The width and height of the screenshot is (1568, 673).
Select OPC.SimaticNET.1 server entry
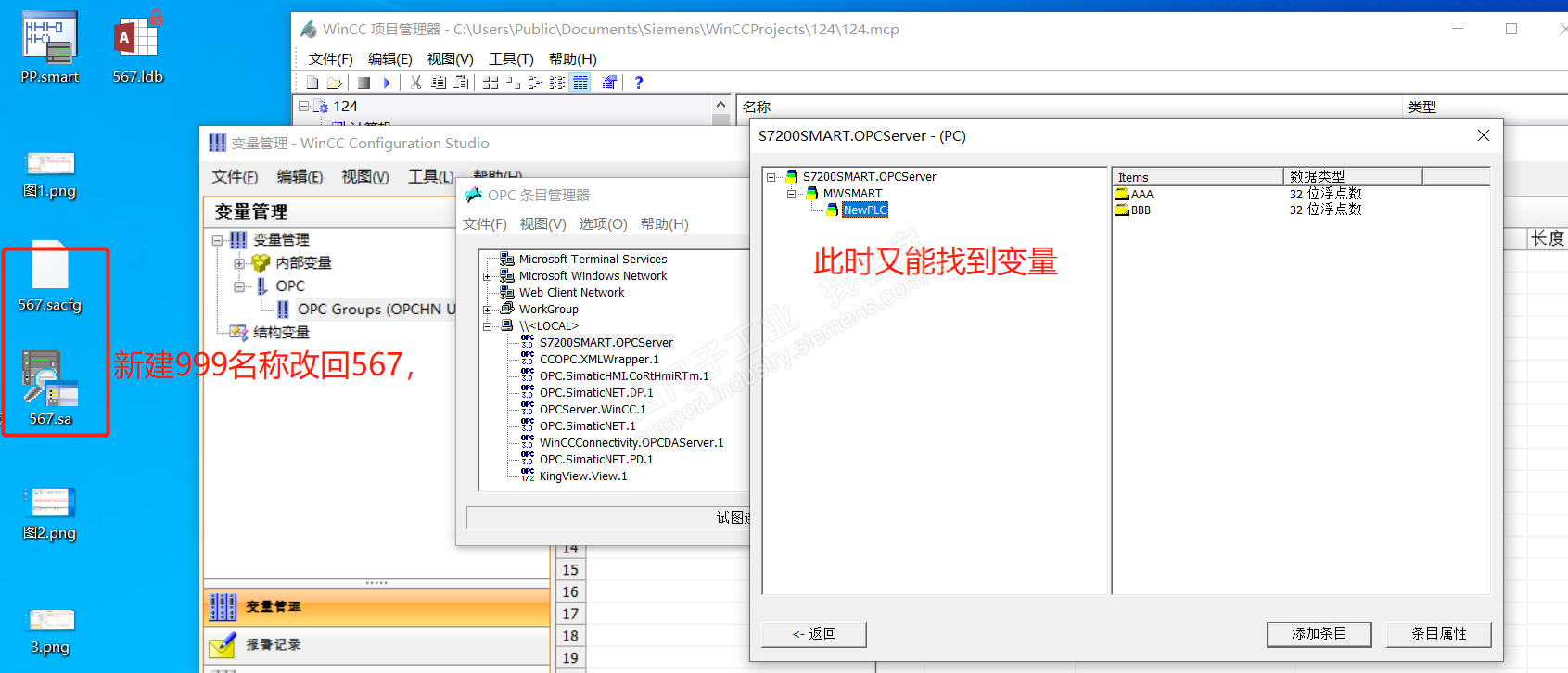pyautogui.click(x=588, y=426)
